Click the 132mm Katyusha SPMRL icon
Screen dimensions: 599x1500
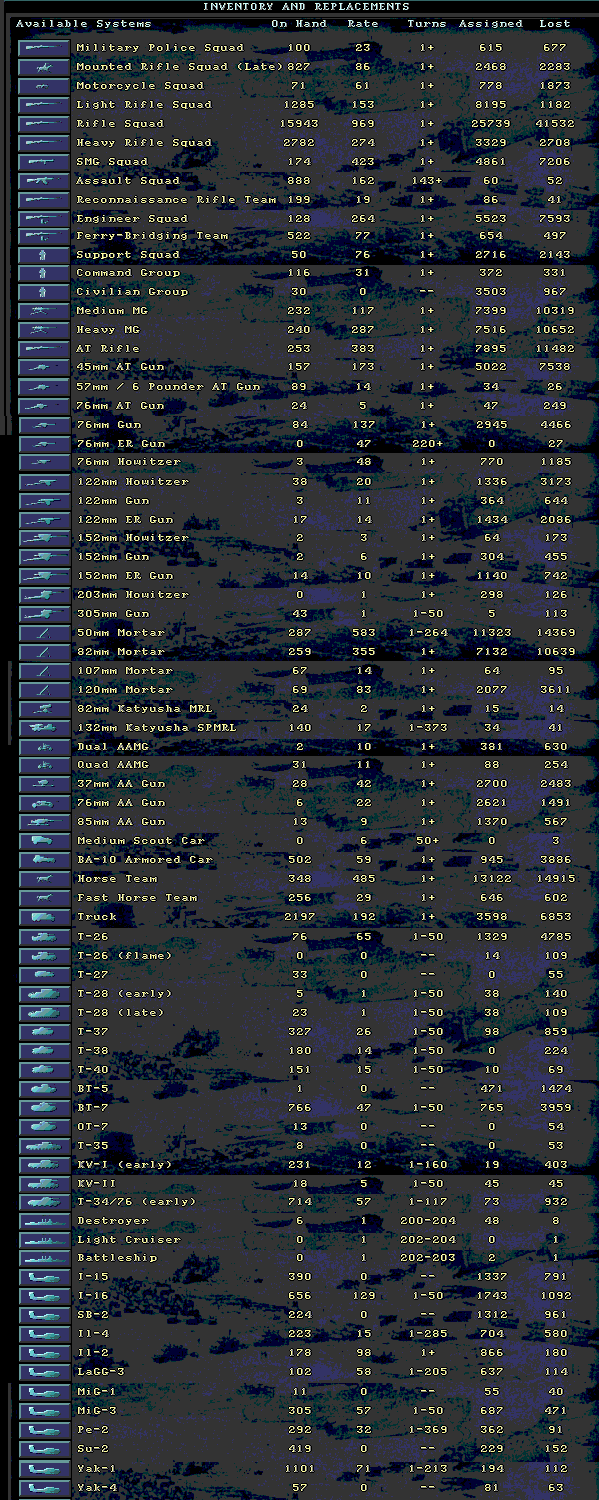tap(44, 727)
